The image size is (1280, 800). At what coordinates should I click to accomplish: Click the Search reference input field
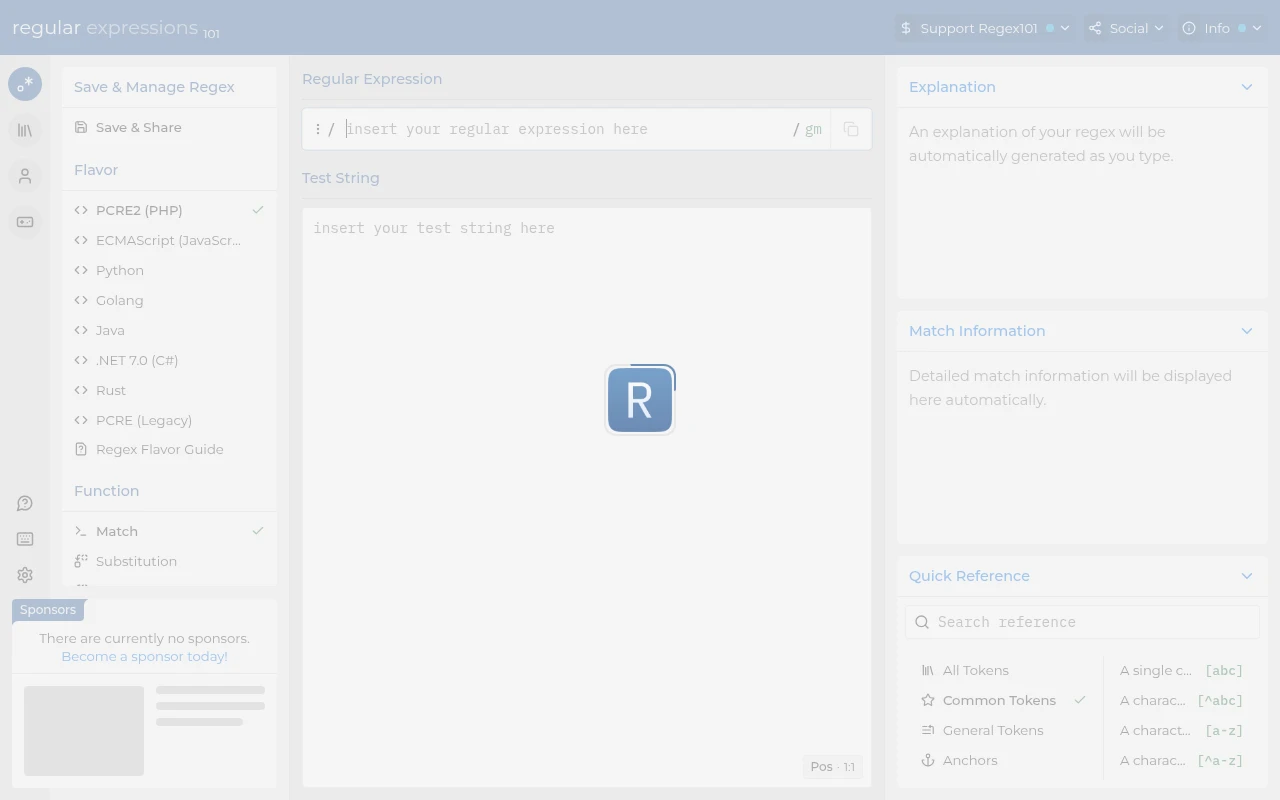(1090, 622)
